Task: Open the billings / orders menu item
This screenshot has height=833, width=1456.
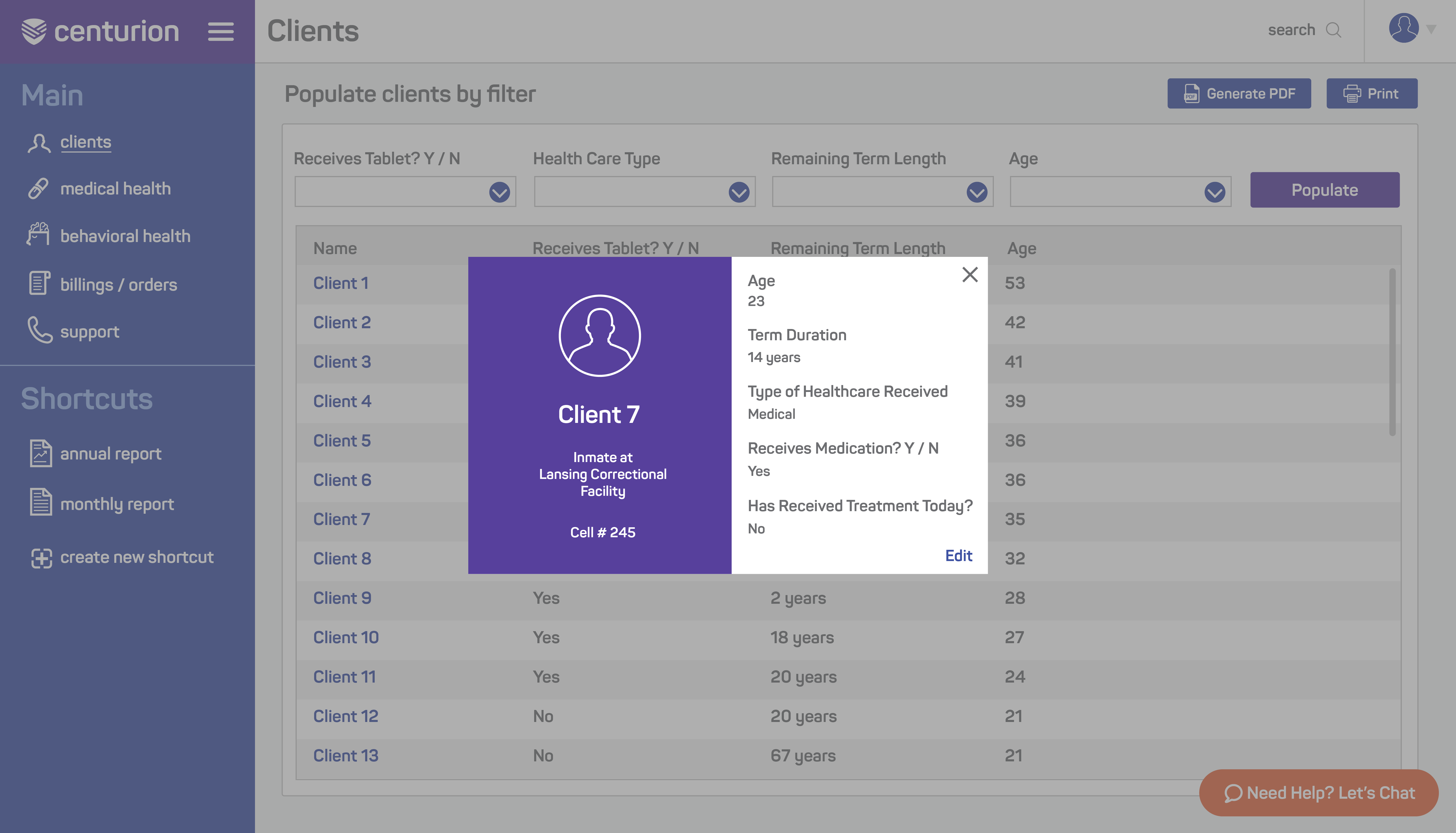Action: [x=119, y=285]
